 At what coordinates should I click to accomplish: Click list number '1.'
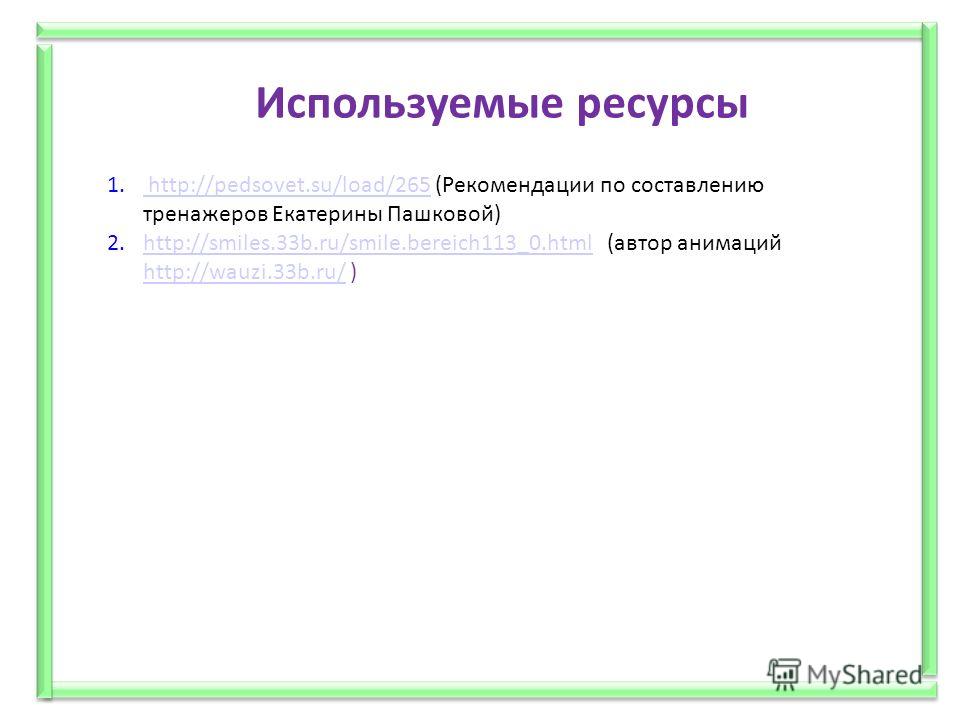tap(116, 185)
